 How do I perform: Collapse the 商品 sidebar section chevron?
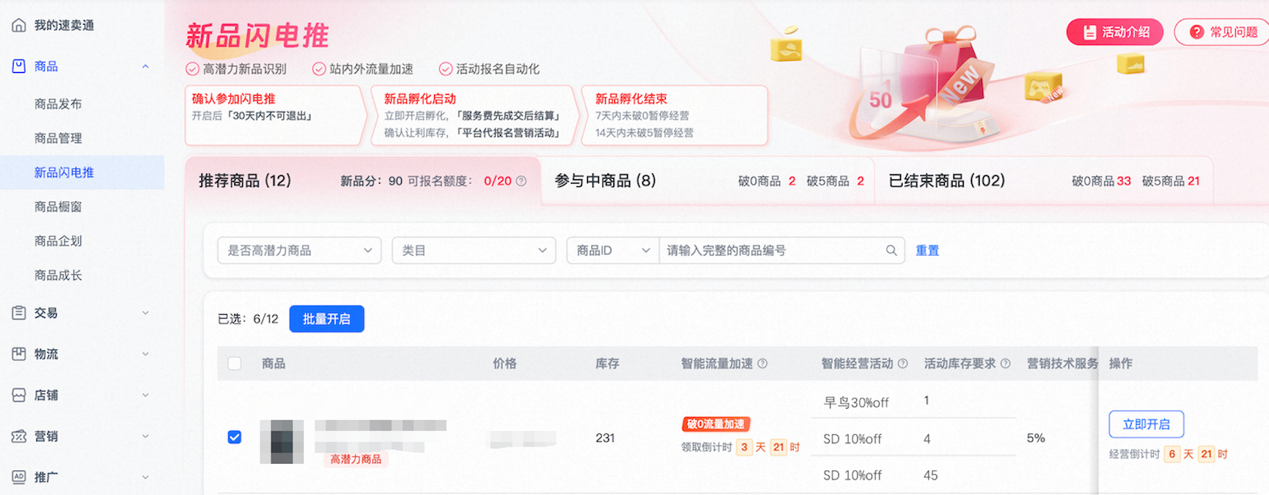[146, 67]
